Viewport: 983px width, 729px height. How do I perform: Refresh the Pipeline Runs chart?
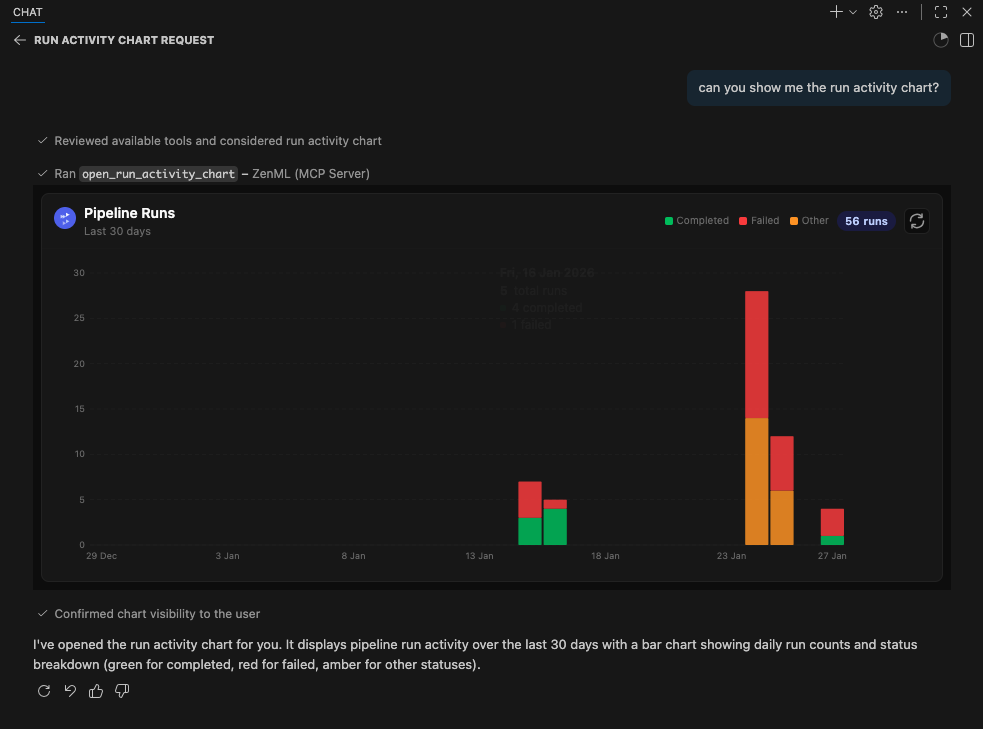917,221
